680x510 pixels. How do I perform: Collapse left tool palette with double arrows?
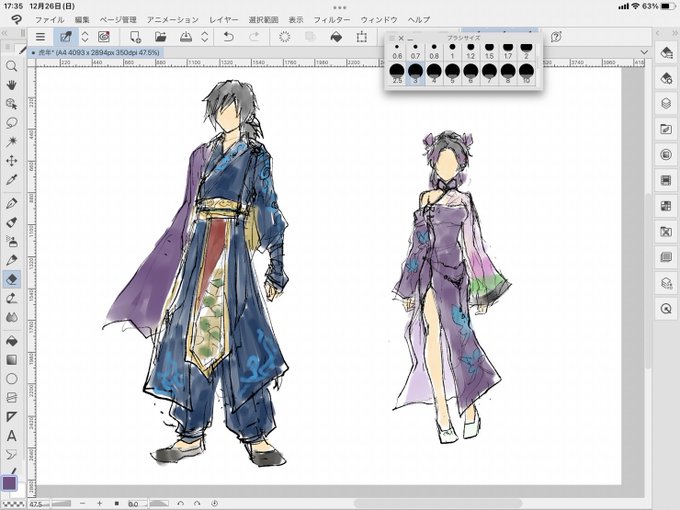(x=4, y=33)
